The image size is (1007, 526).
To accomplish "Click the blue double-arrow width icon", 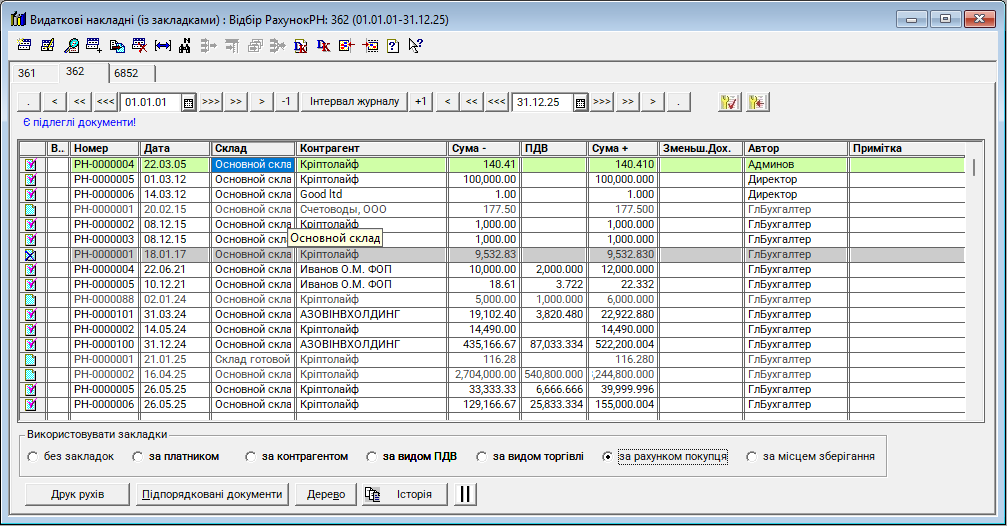I will [163, 45].
